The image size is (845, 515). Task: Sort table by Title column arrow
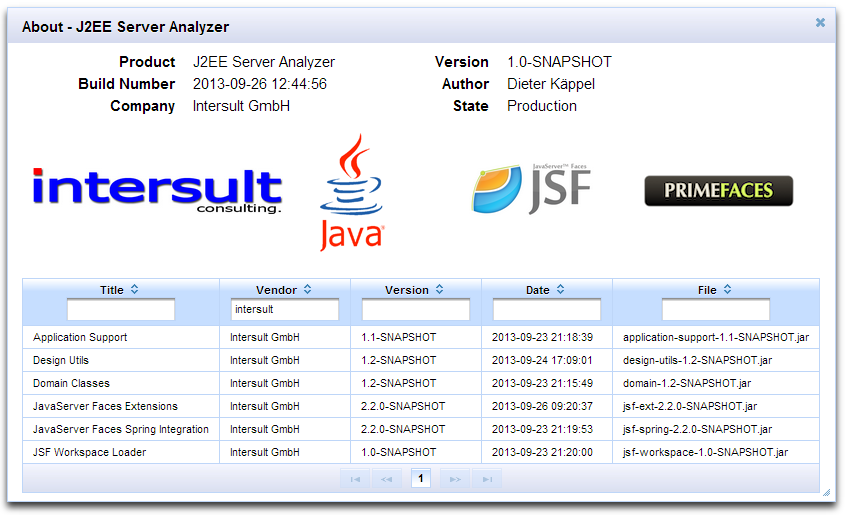pos(134,289)
